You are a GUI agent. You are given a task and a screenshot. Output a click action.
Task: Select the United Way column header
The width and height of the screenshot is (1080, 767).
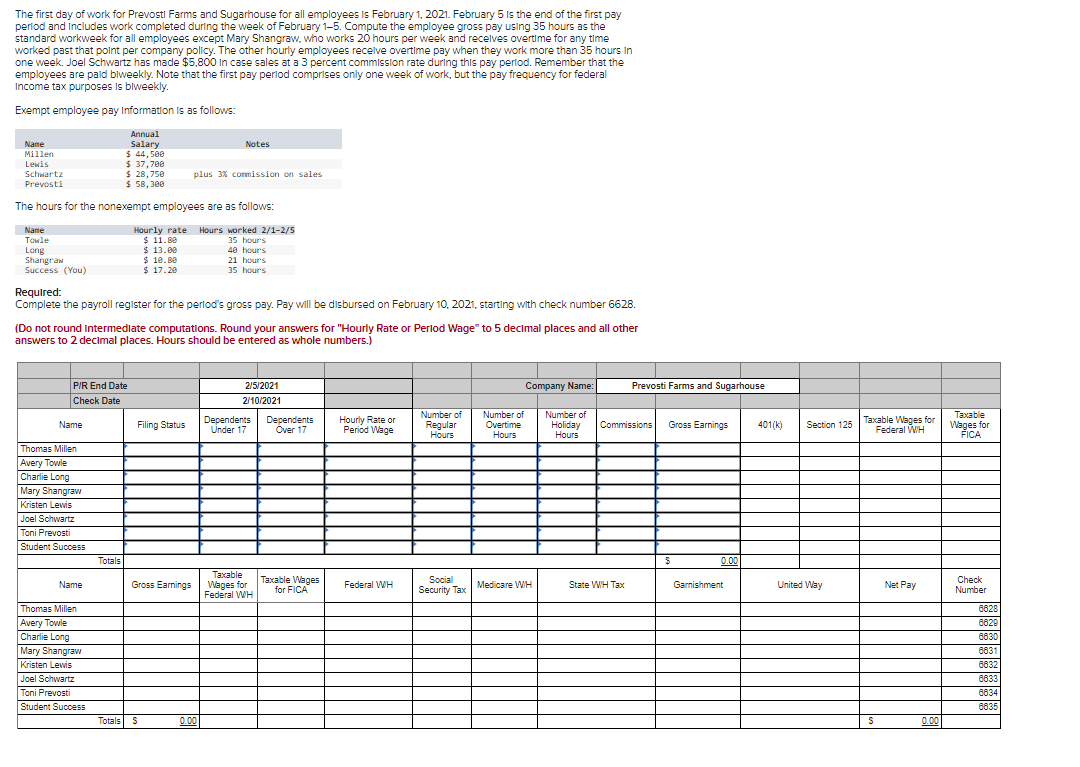point(800,585)
